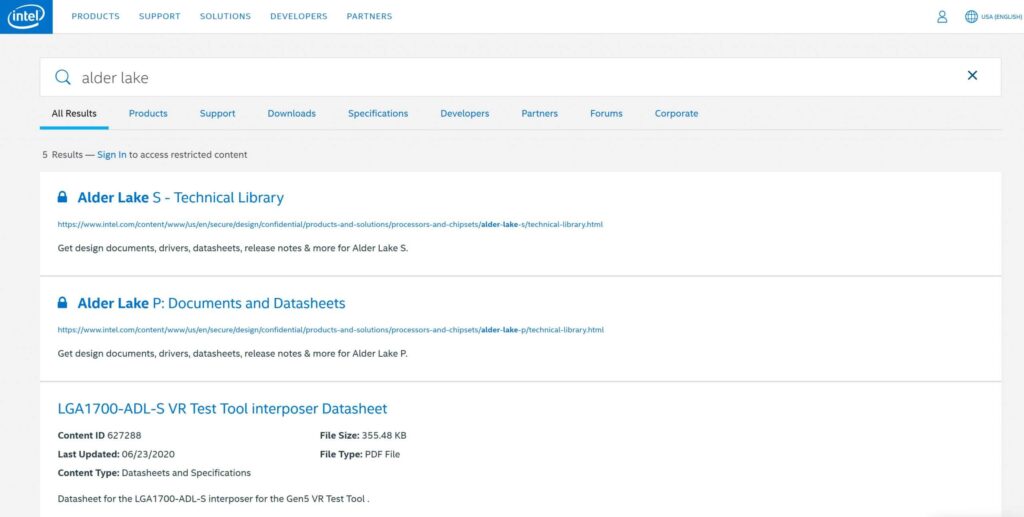Switch to the Downloads tab

pos(291,114)
